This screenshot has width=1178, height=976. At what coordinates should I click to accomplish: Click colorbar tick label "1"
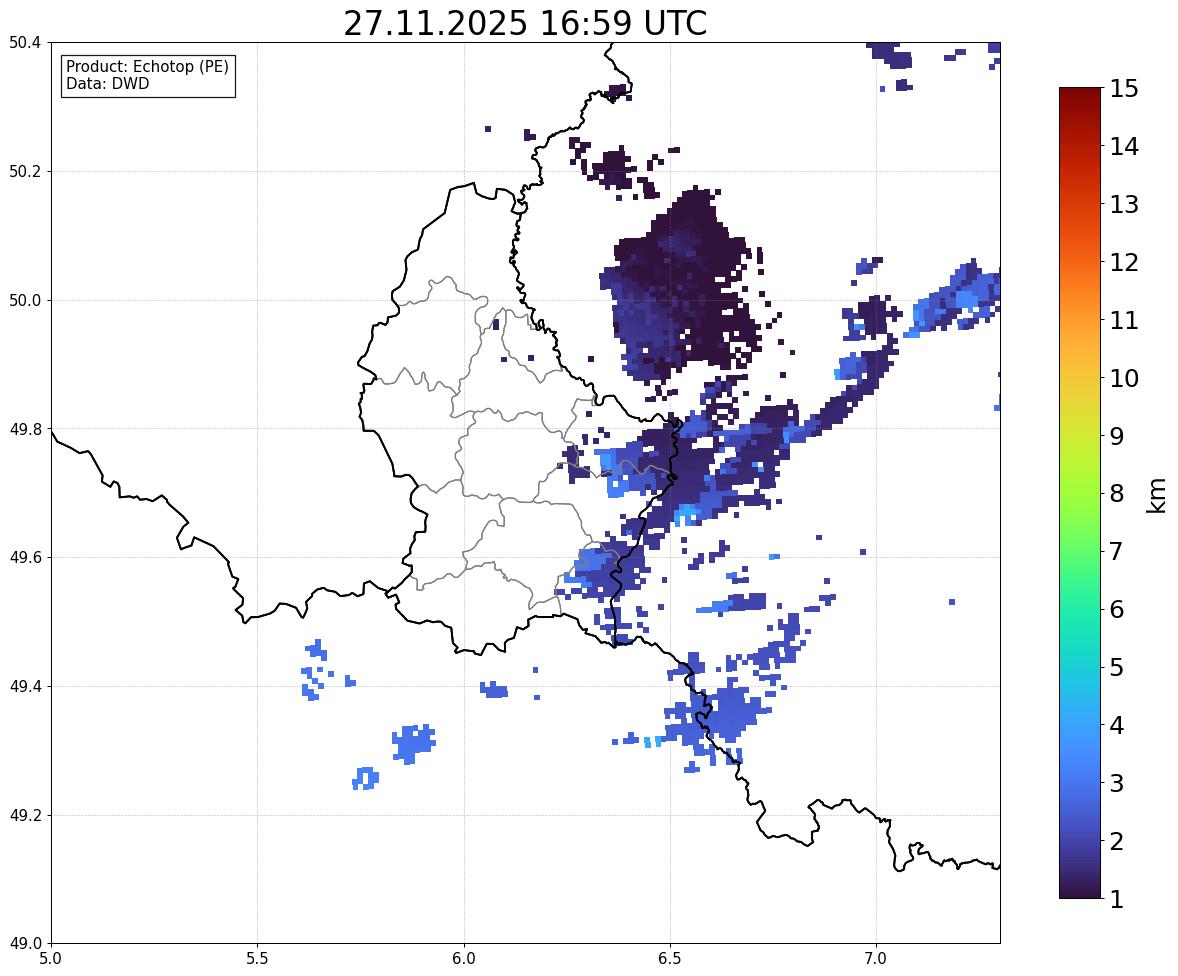coord(1117,899)
